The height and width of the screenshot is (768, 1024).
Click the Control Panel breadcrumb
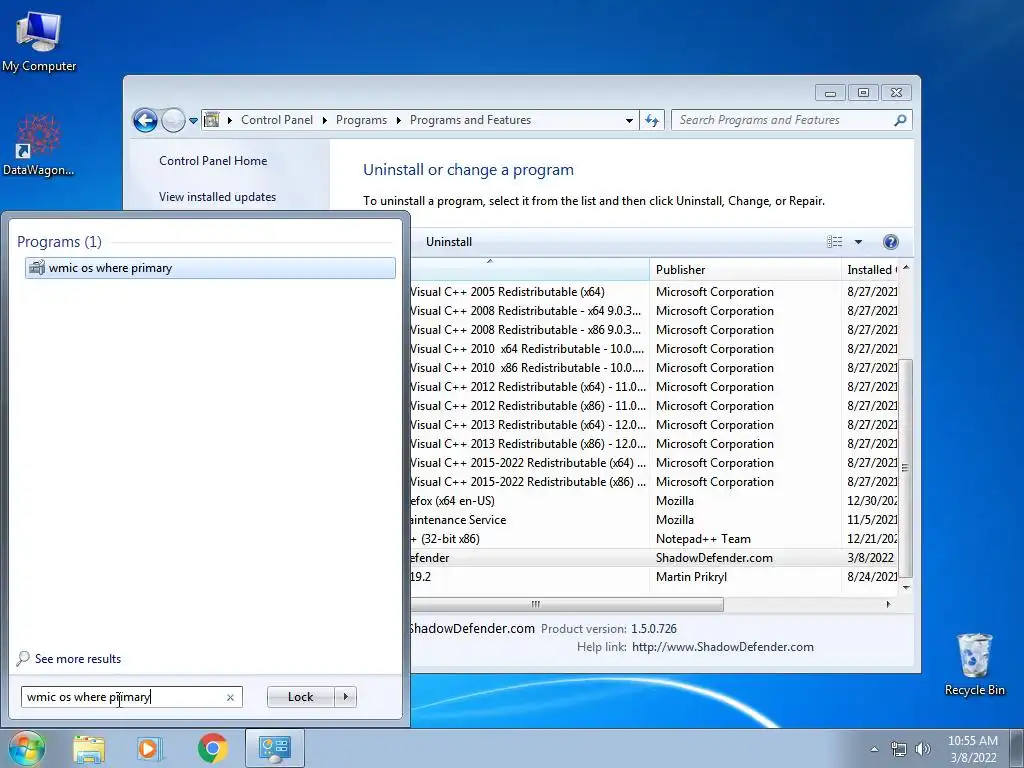(277, 120)
